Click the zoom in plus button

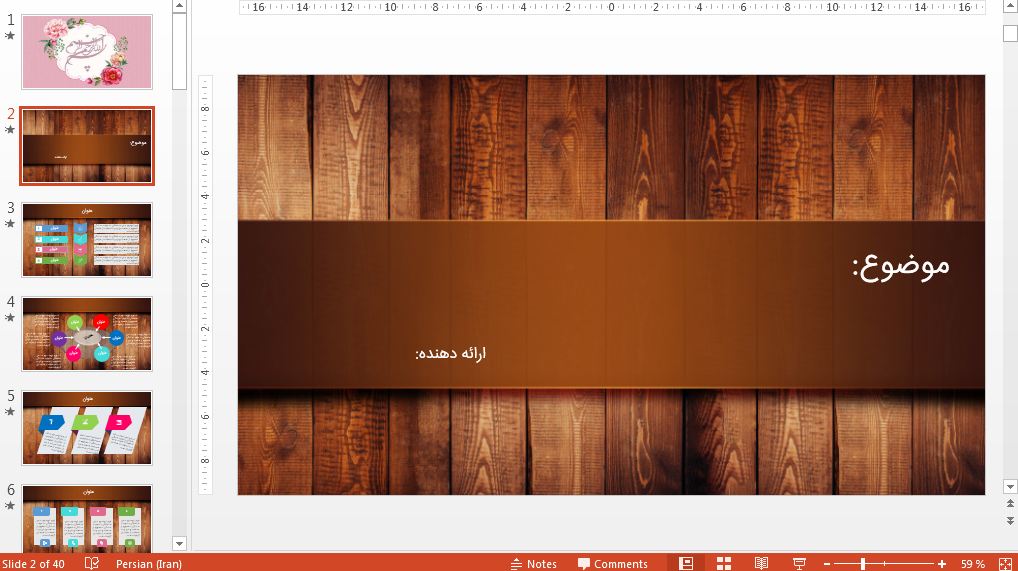(942, 564)
